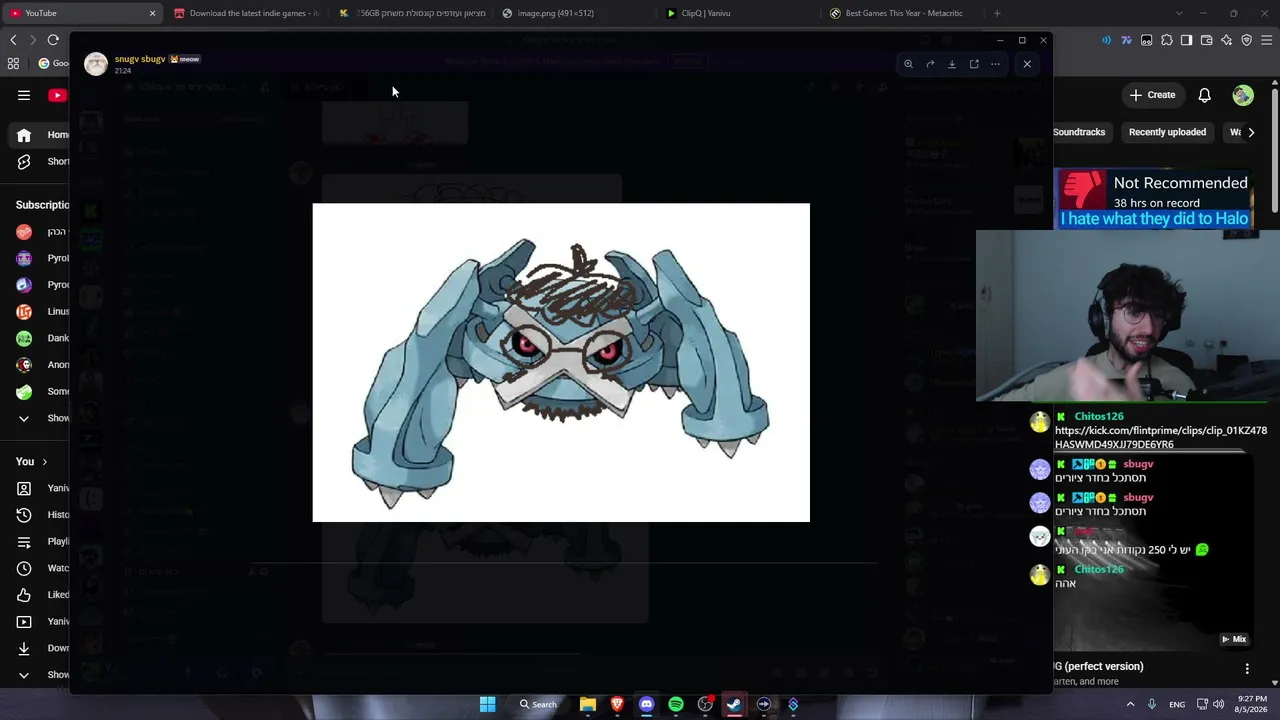Screen dimensions: 1280x720
Task: Open YouTube notifications bell
Action: tap(1205, 95)
